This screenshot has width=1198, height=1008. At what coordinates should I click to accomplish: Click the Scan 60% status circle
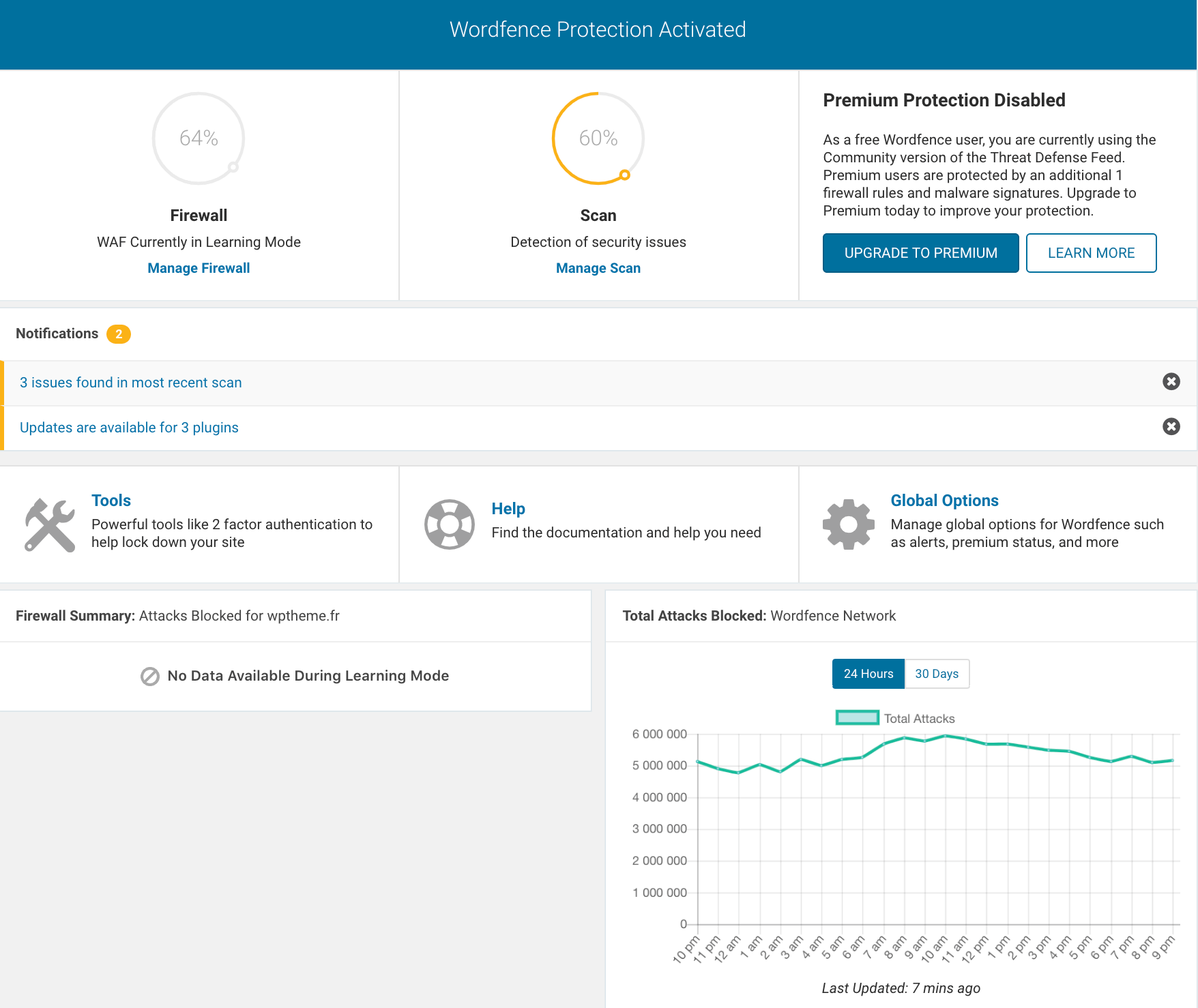coord(598,138)
